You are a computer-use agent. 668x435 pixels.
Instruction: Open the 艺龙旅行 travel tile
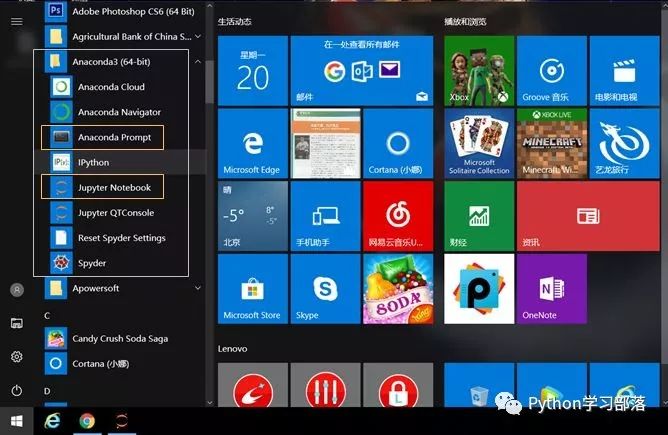click(x=625, y=143)
